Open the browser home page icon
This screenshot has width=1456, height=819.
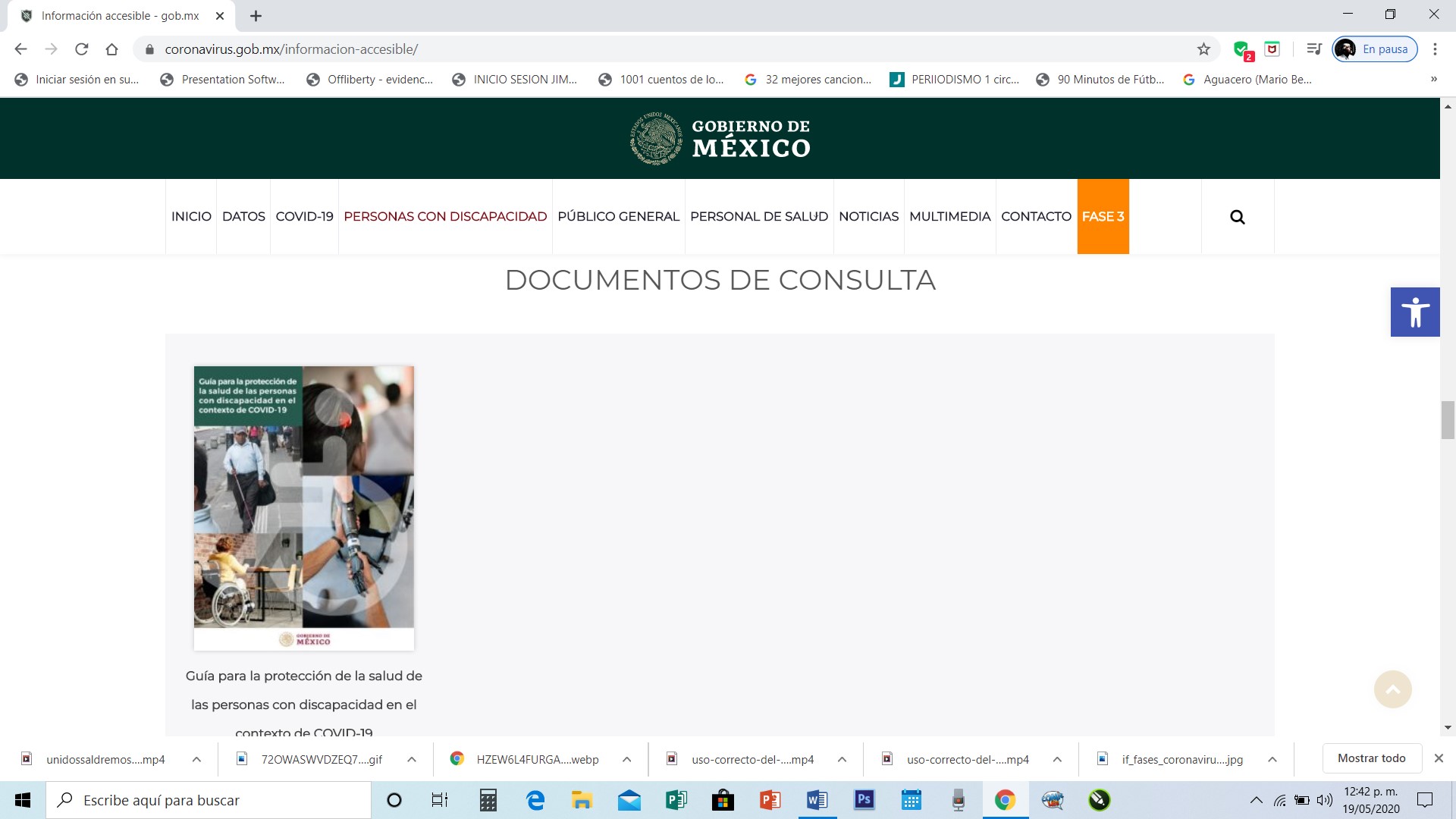(x=111, y=49)
